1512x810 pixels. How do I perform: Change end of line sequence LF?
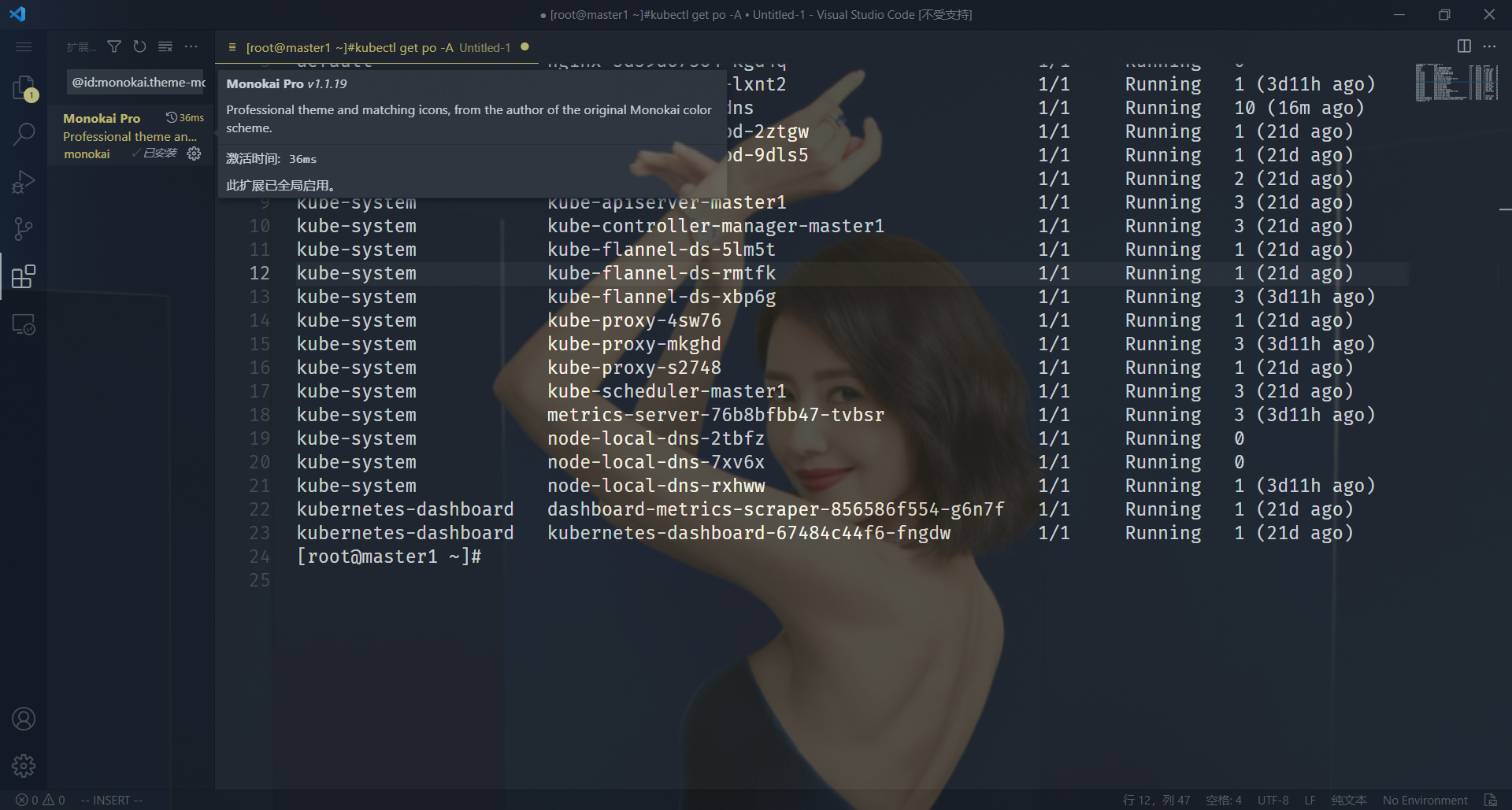(x=1310, y=801)
